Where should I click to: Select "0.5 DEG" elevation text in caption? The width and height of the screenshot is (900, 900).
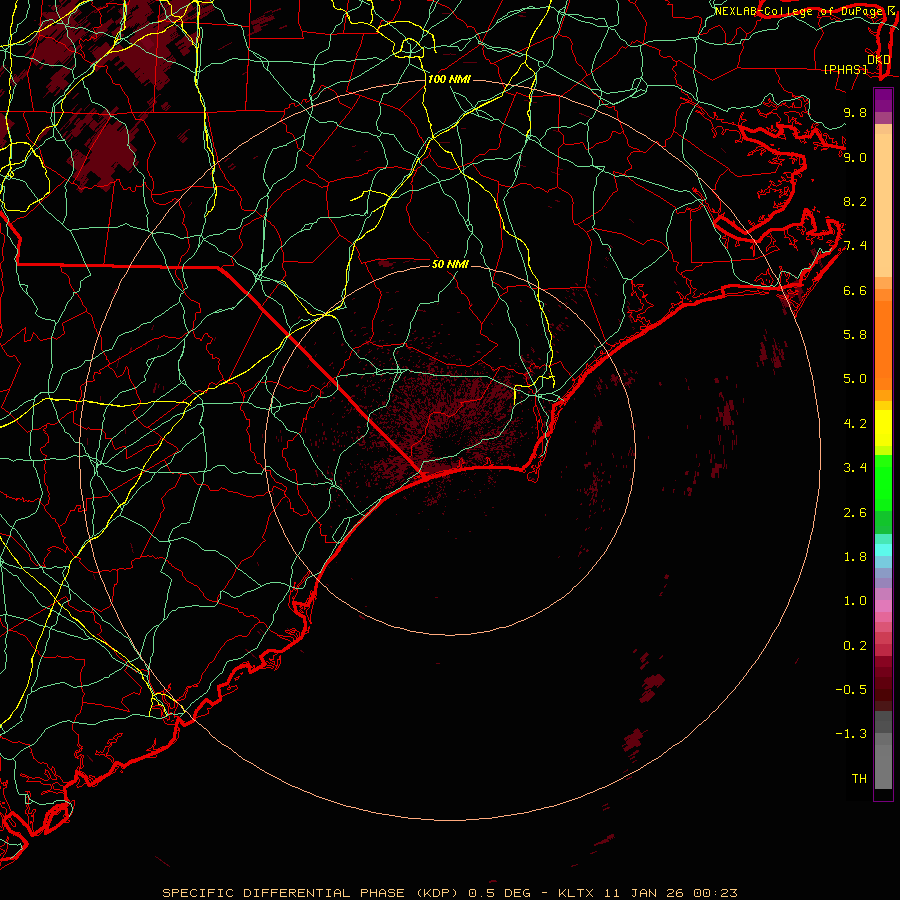(501, 893)
